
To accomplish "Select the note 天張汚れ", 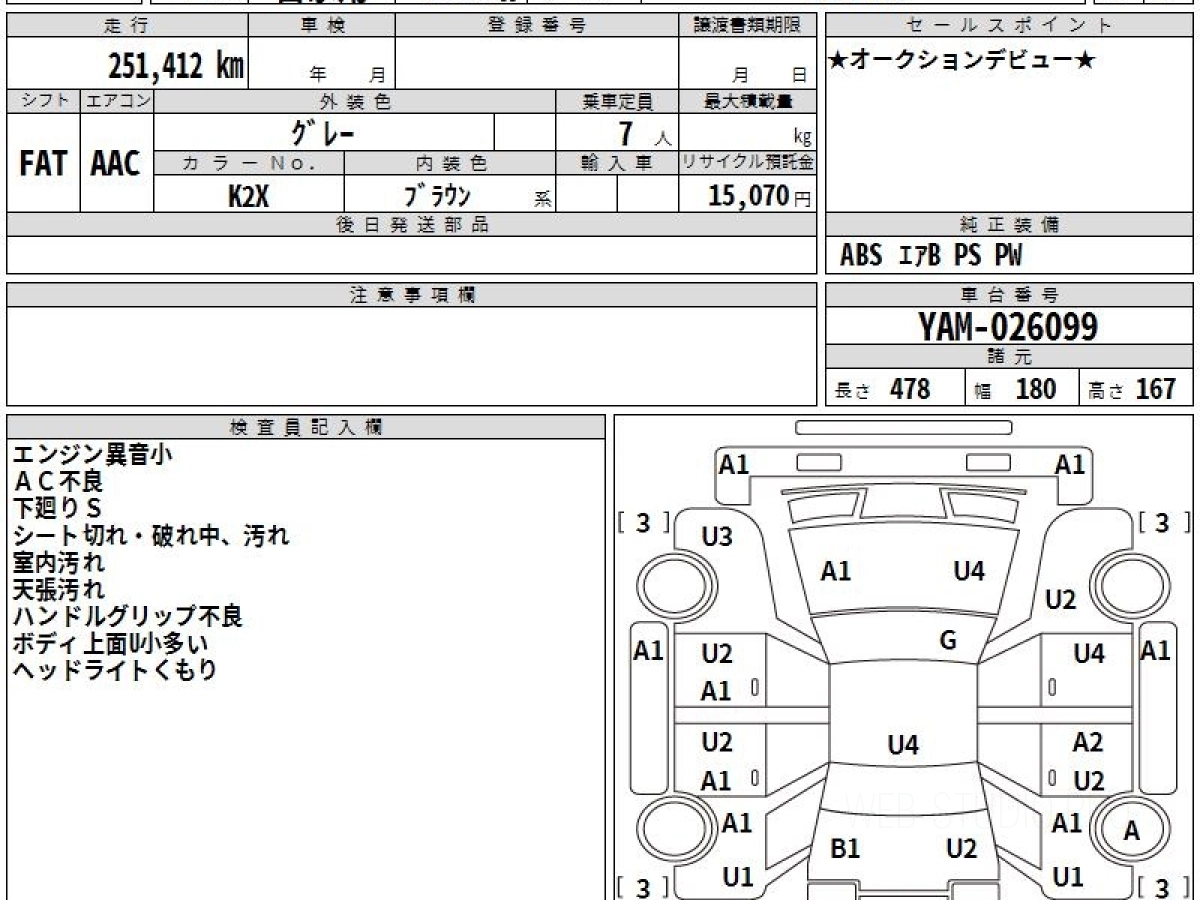I will 58,589.
